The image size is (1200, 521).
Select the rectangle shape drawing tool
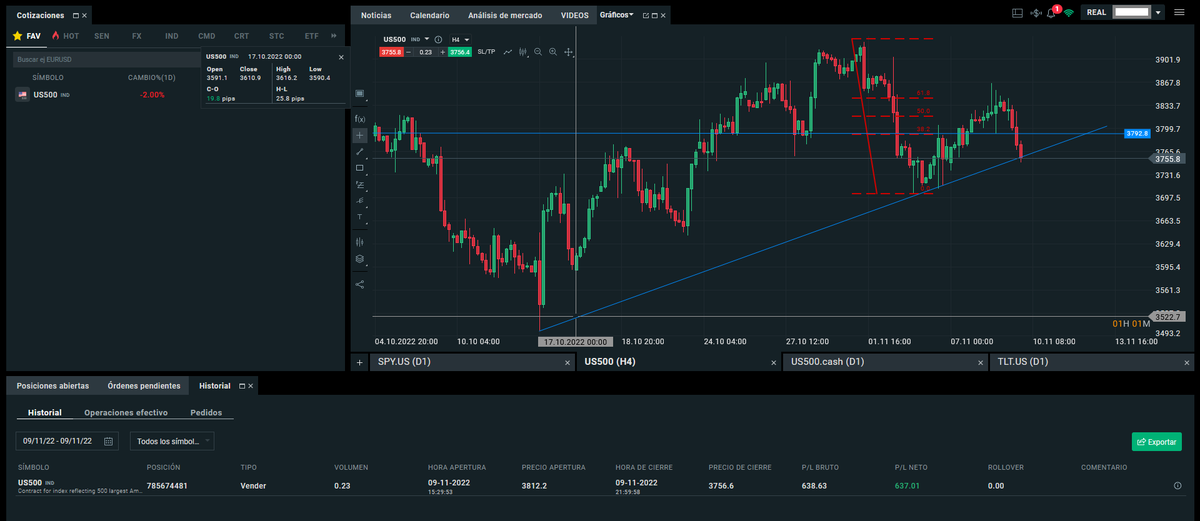(x=360, y=167)
